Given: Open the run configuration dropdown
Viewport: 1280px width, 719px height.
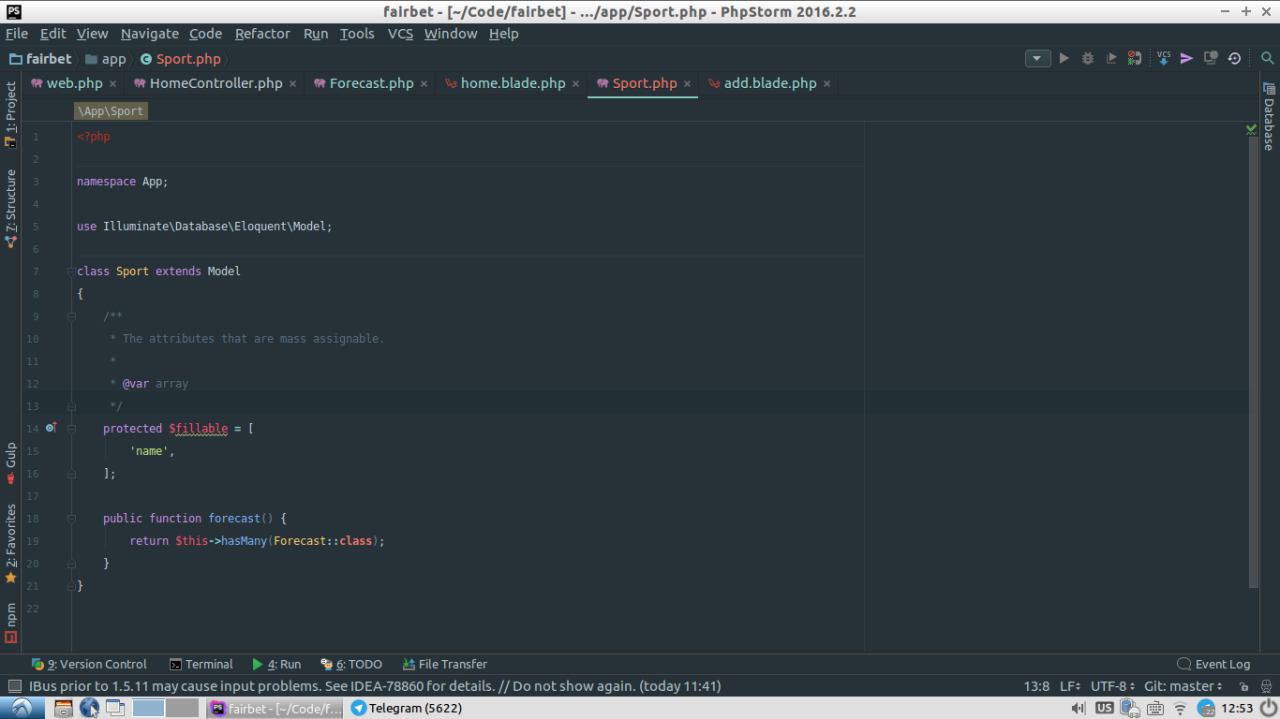Looking at the screenshot, I should (1037, 59).
